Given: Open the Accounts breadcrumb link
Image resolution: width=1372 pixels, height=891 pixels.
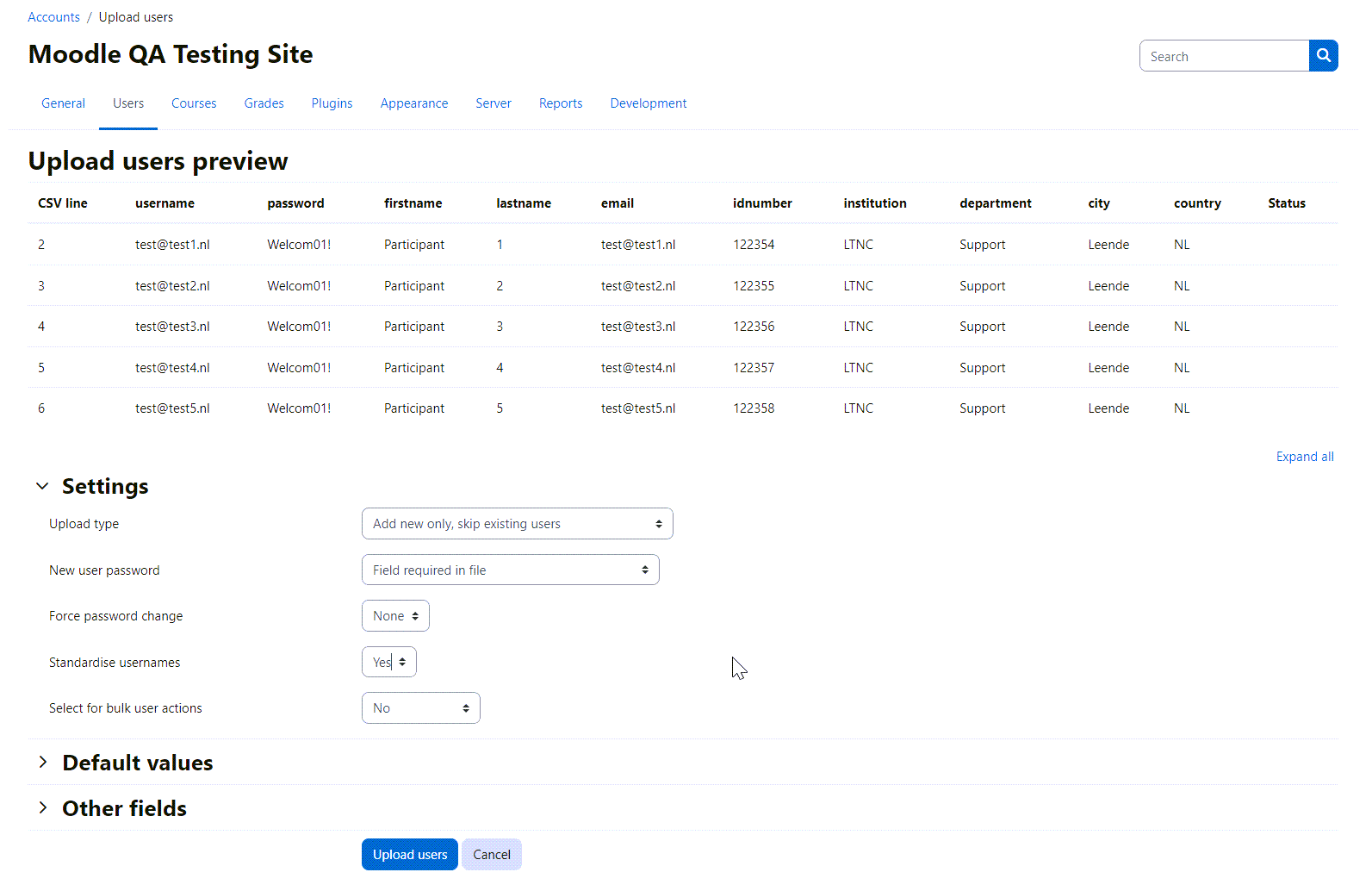Looking at the screenshot, I should pos(53,17).
